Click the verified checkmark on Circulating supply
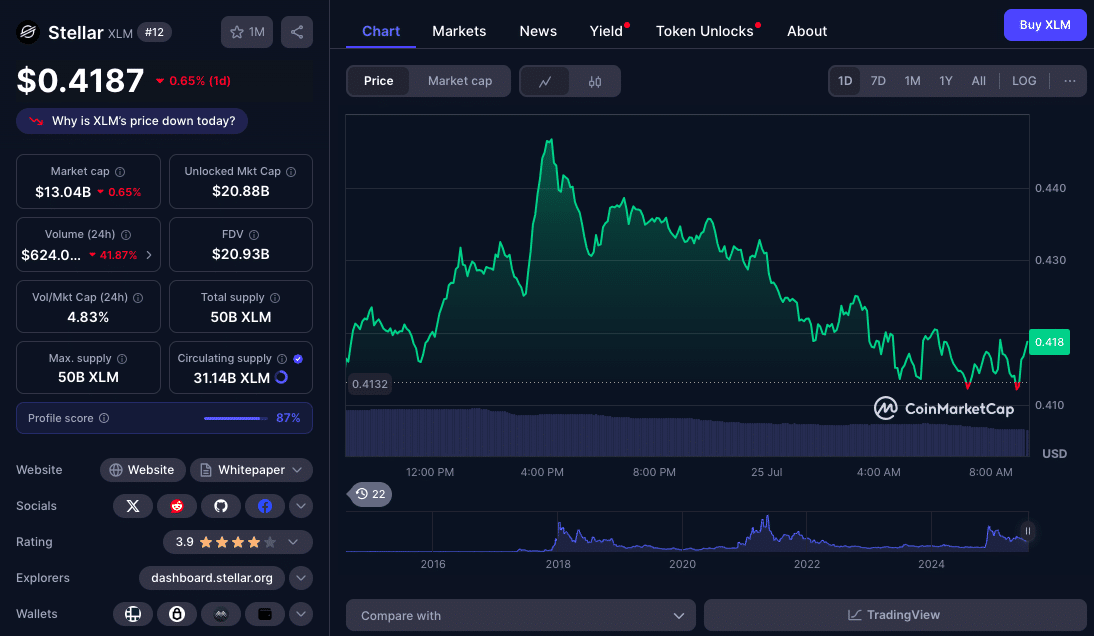This screenshot has width=1094, height=636. pos(298,358)
